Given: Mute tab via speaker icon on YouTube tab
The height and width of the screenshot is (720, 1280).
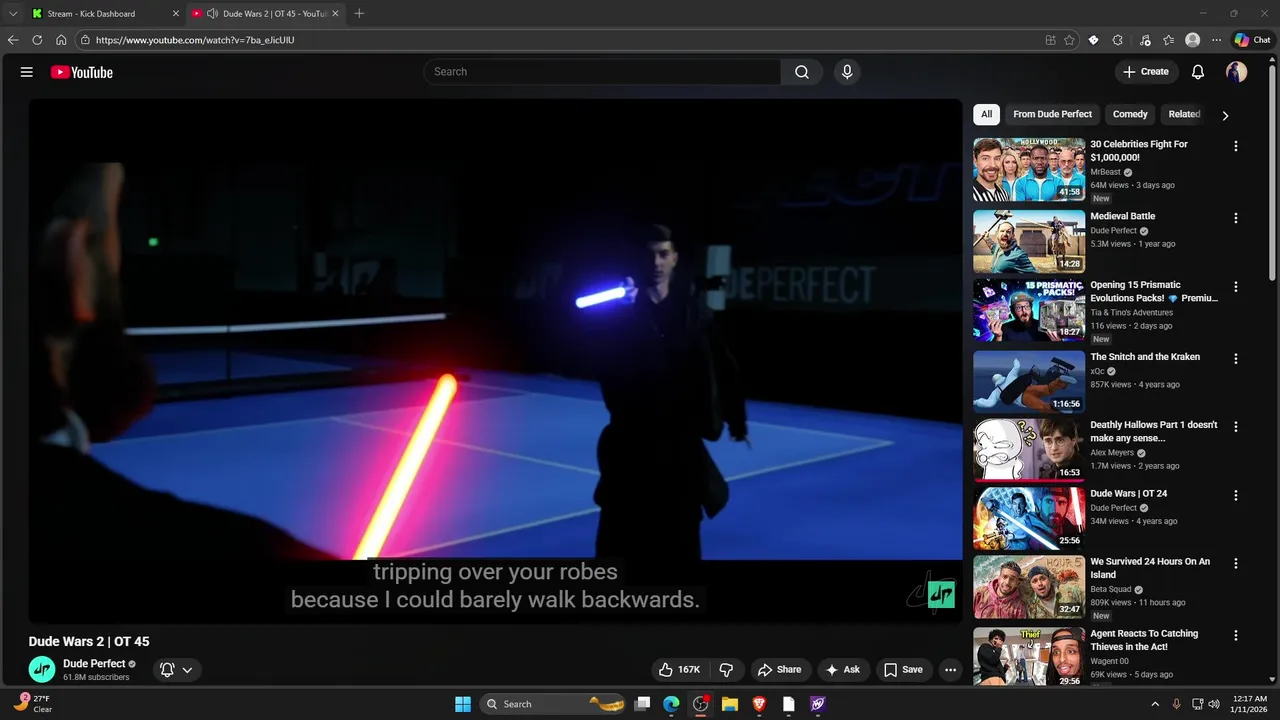Looking at the screenshot, I should [212, 14].
